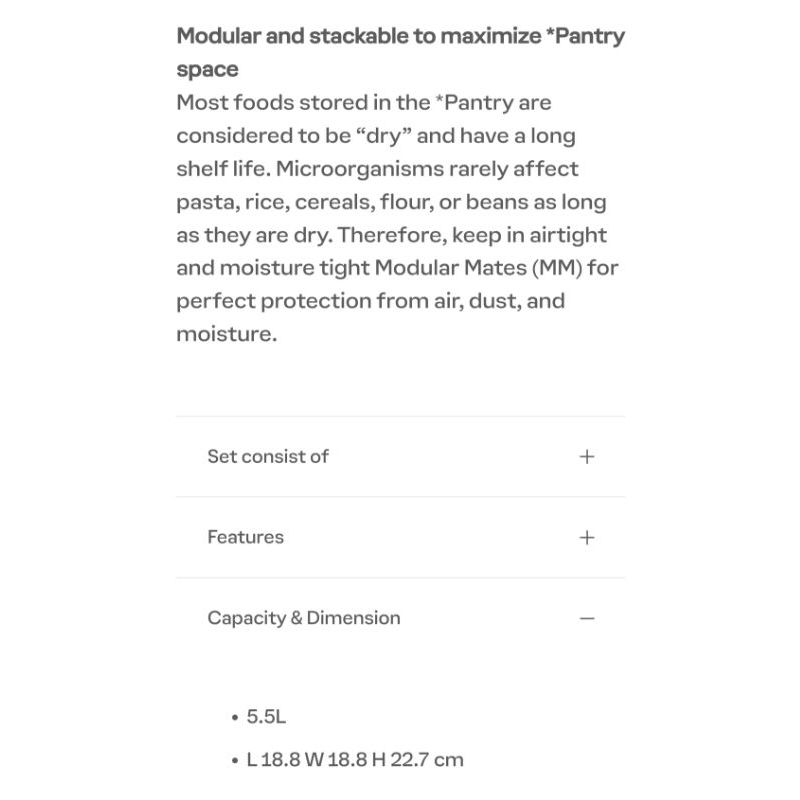Viewport: 800px width, 800px height.
Task: Expand the Set consist of section label
Action: [x=268, y=456]
